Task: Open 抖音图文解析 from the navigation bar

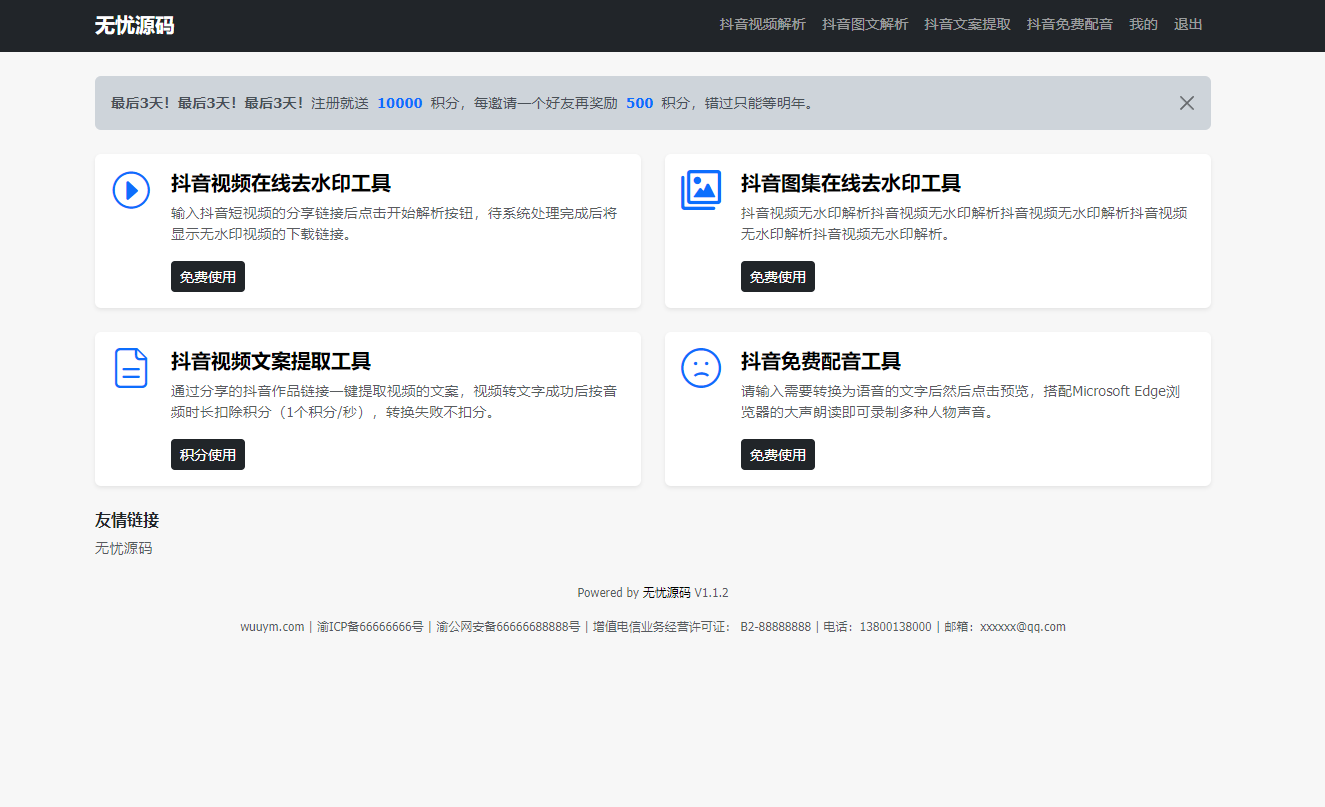Action: 864,24
